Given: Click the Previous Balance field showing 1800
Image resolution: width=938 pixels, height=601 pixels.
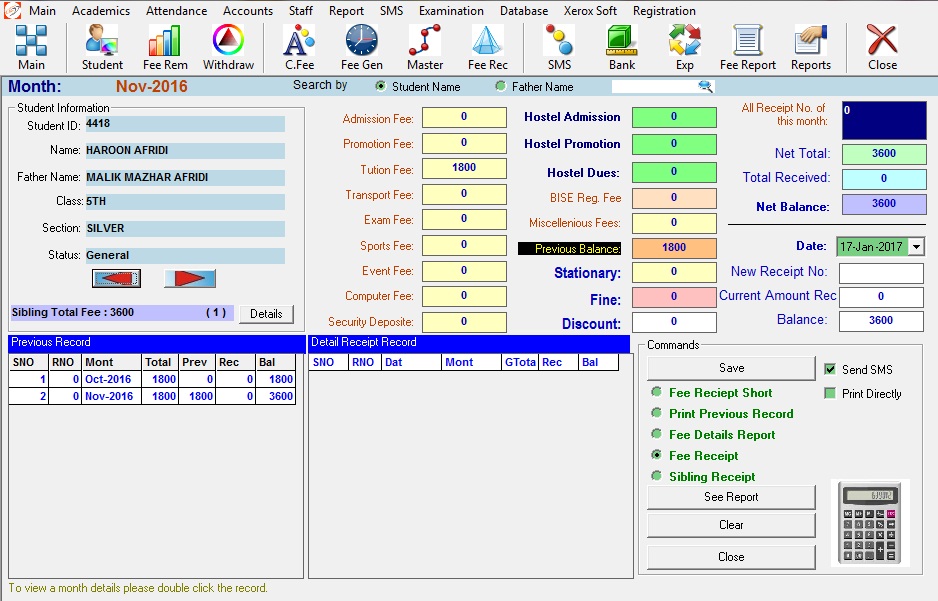Looking at the screenshot, I should tap(674, 248).
